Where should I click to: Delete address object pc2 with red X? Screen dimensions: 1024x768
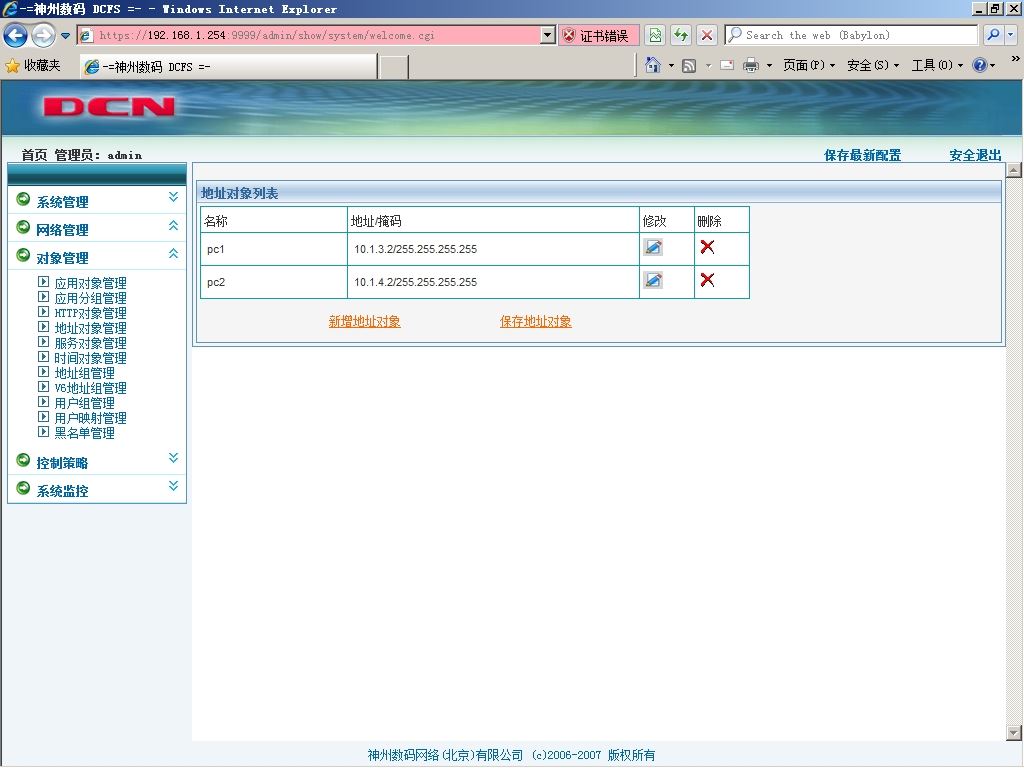pyautogui.click(x=707, y=280)
